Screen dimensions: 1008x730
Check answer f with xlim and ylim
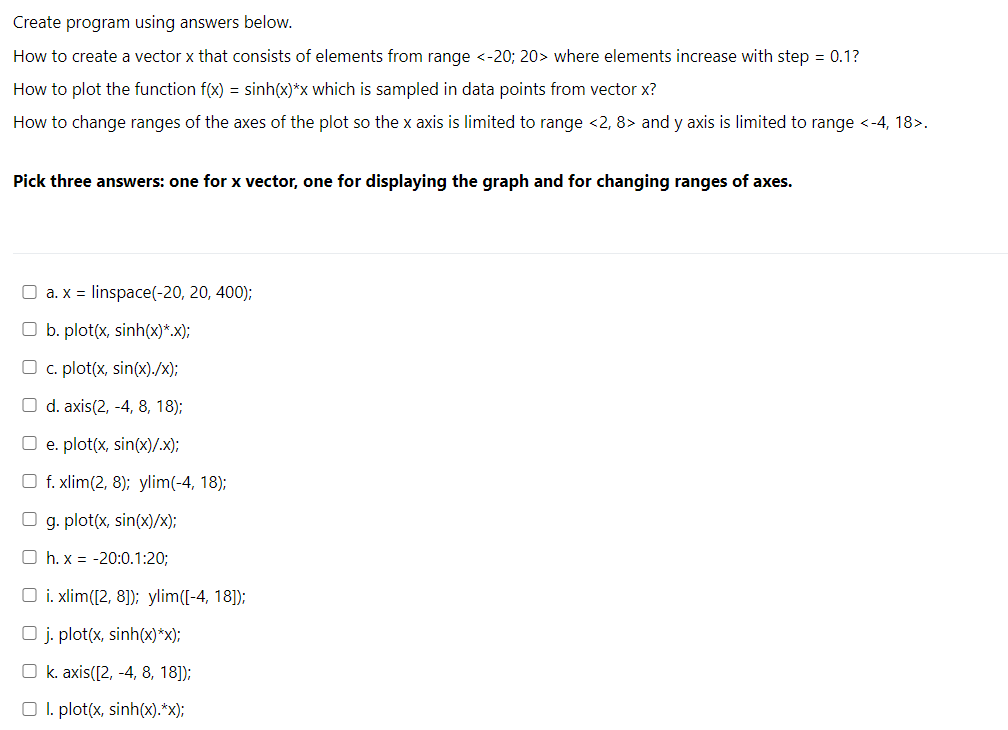[x=29, y=480]
